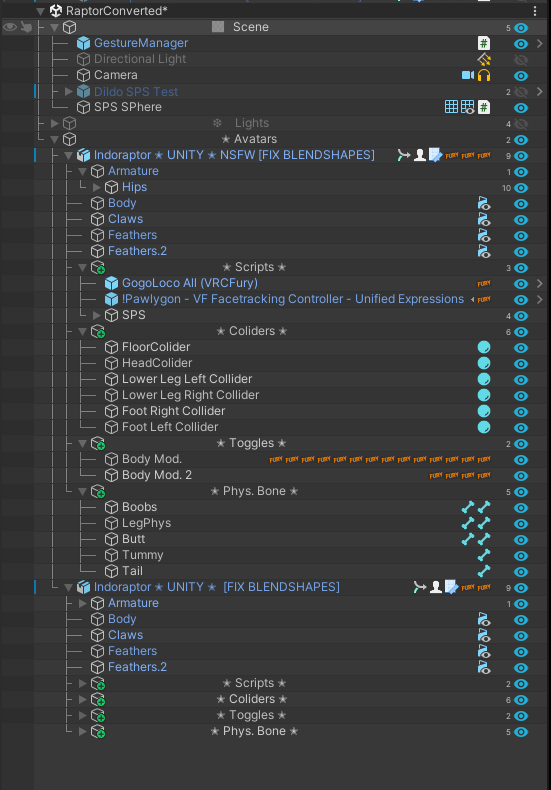Screen dimensions: 551x790
Task: Click the phys bone icon on Tummy row
Action: point(484,555)
